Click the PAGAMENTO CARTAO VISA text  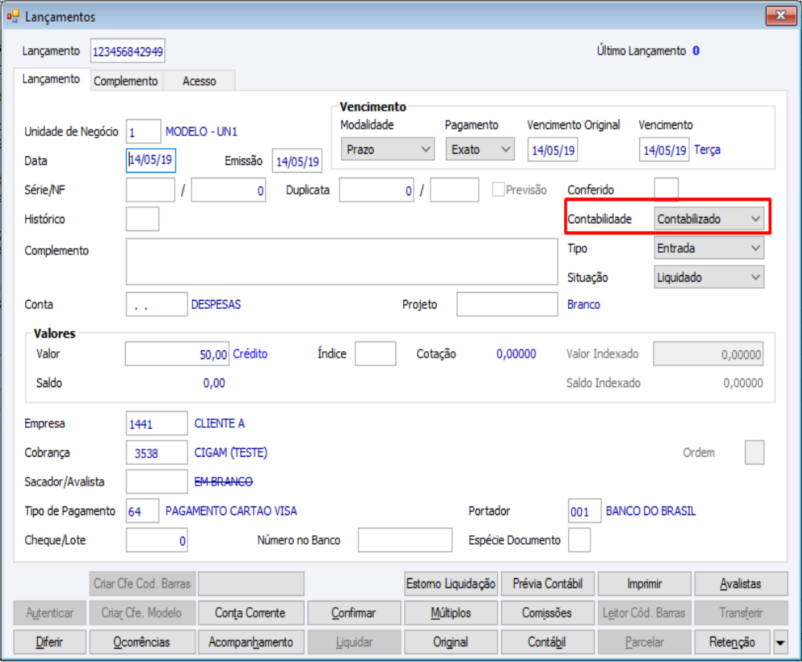(x=231, y=511)
